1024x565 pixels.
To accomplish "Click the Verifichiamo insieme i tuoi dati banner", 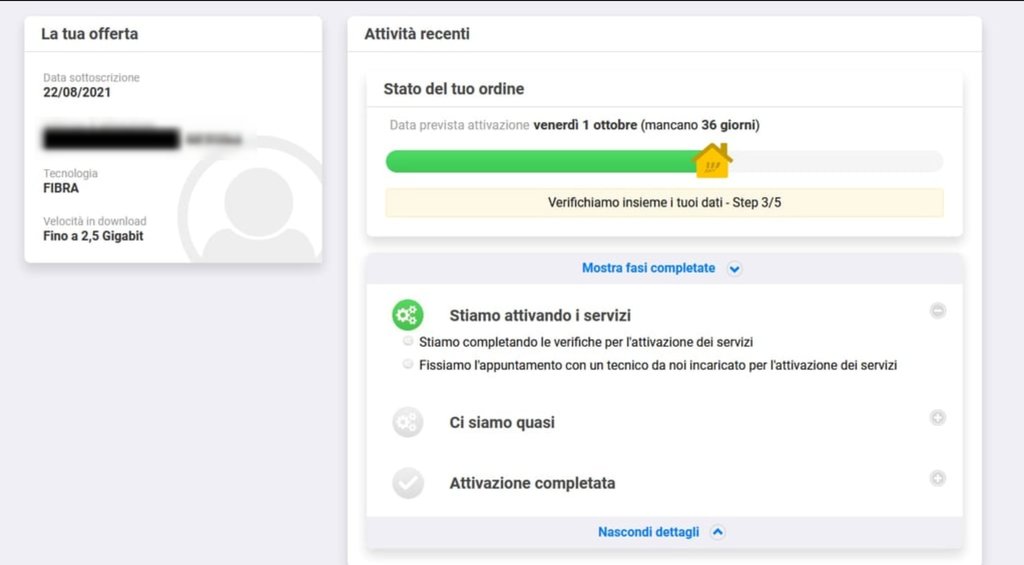I will [664, 202].
